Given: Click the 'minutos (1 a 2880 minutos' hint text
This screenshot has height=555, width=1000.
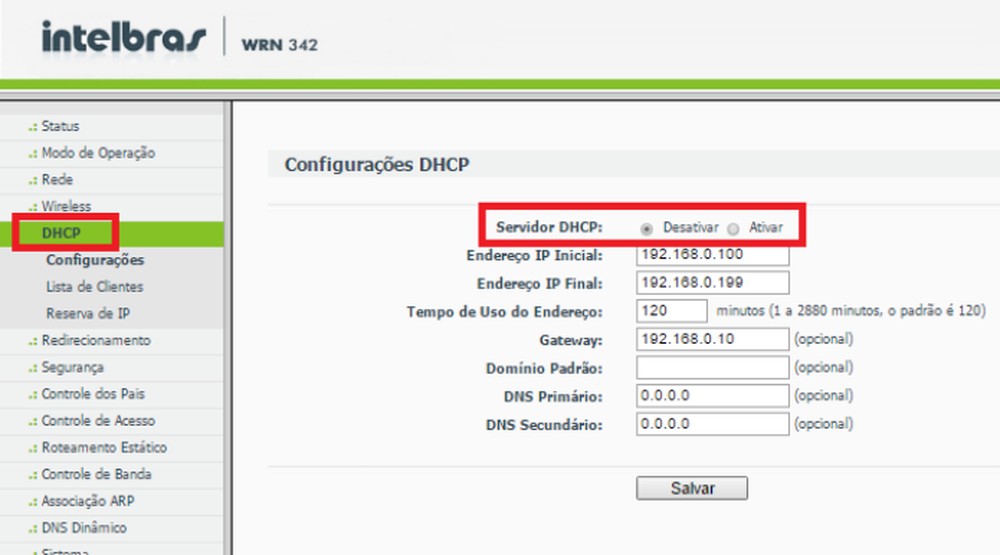Looking at the screenshot, I should (851, 311).
